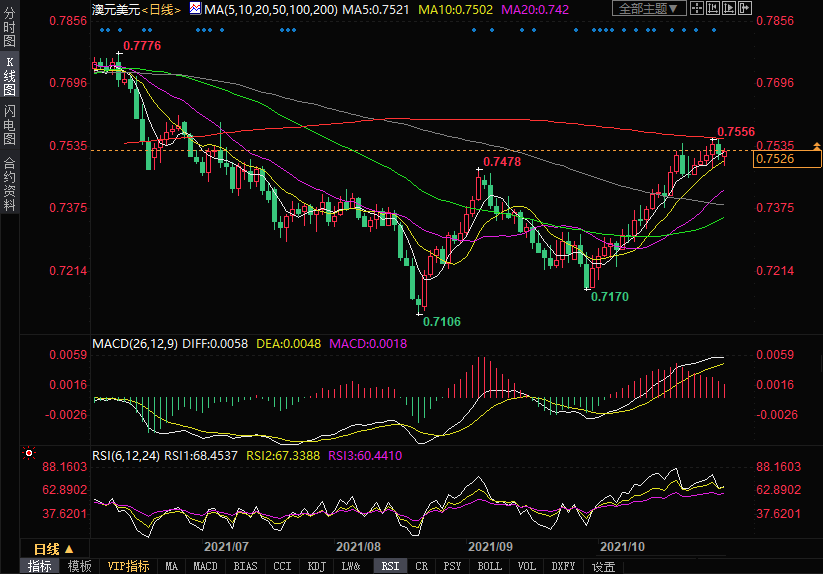Toggle the MACD indicator in bottom bar
This screenshot has width=823, height=574.
pos(205,566)
